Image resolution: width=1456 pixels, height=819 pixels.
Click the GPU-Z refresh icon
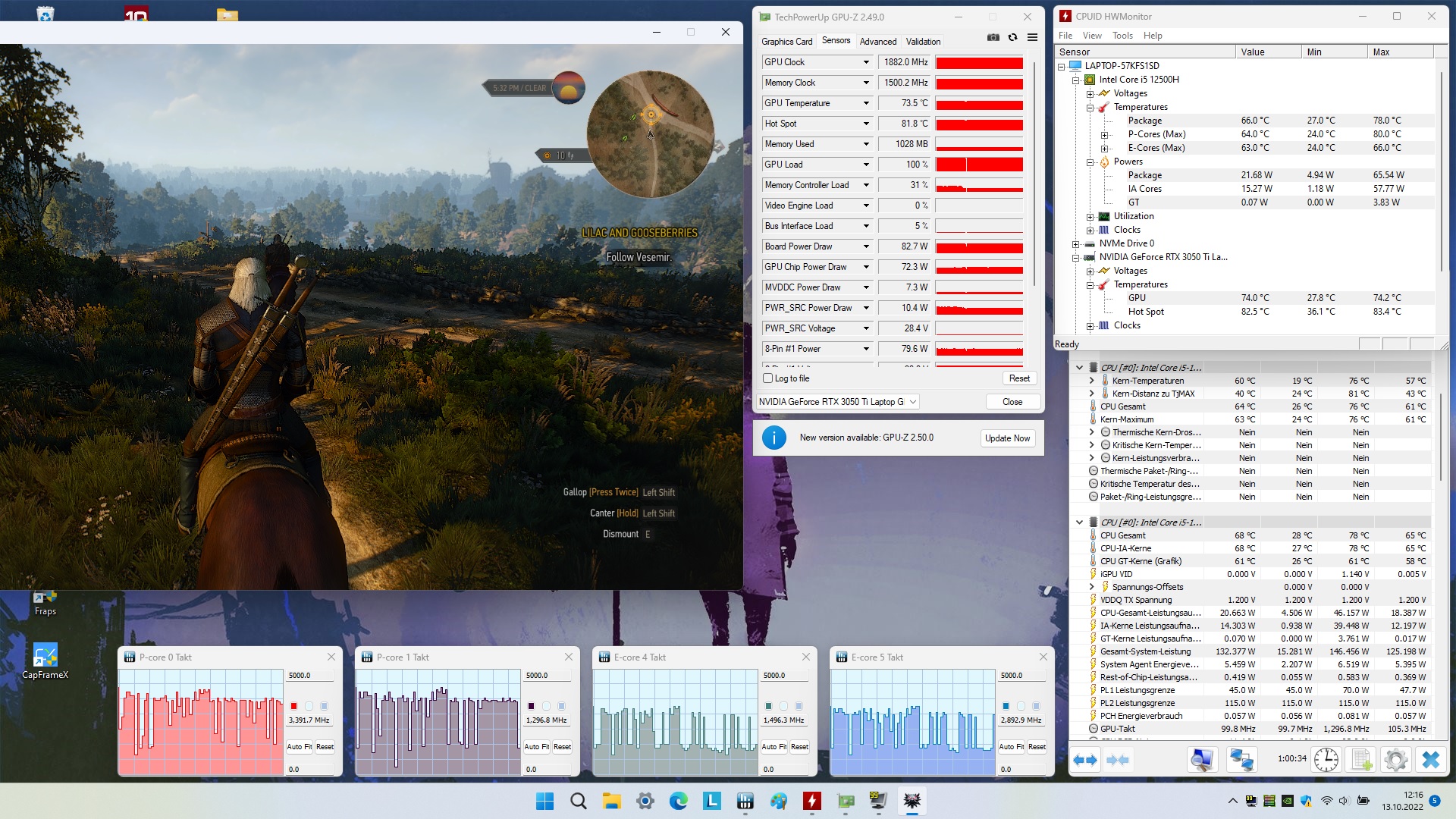tap(1012, 38)
